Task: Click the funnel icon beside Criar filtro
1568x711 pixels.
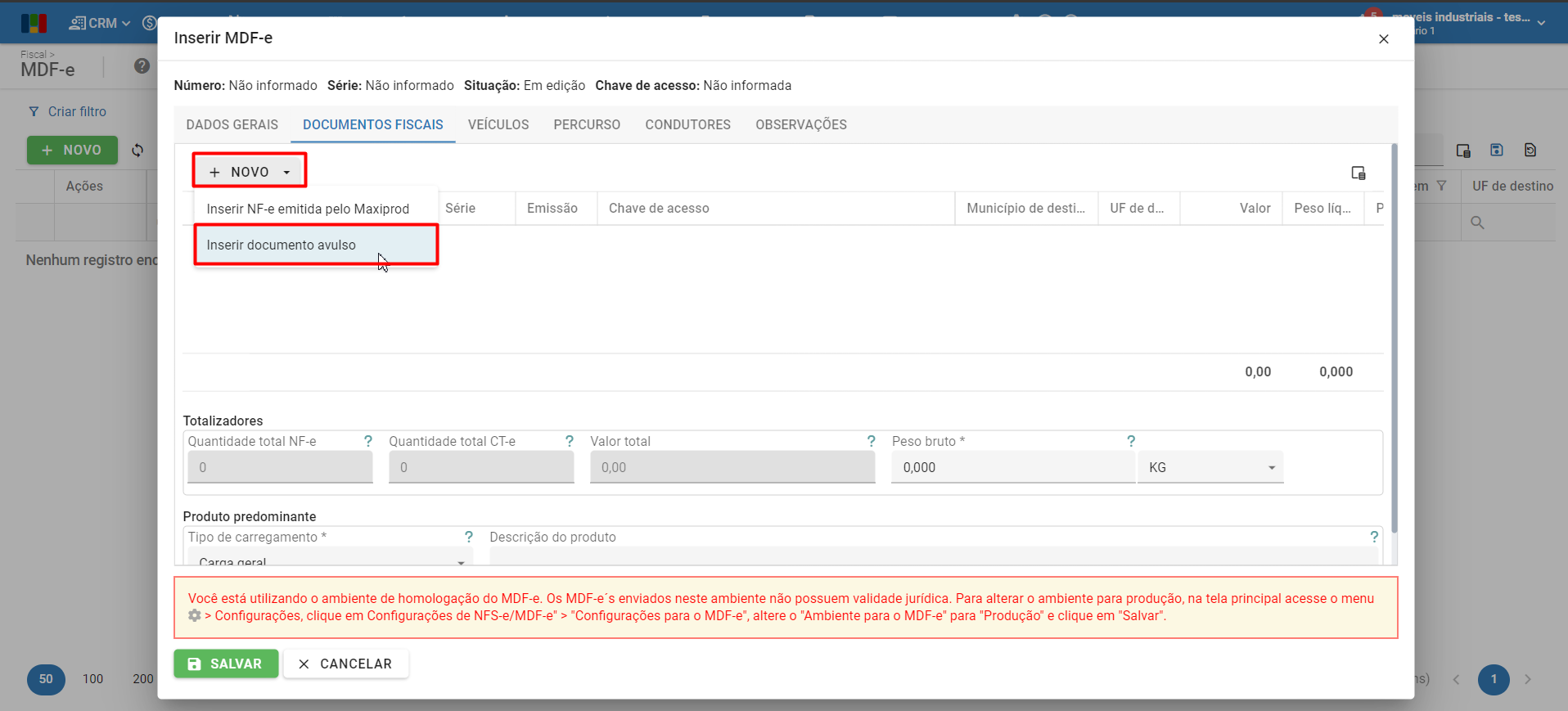Action: pyautogui.click(x=34, y=111)
